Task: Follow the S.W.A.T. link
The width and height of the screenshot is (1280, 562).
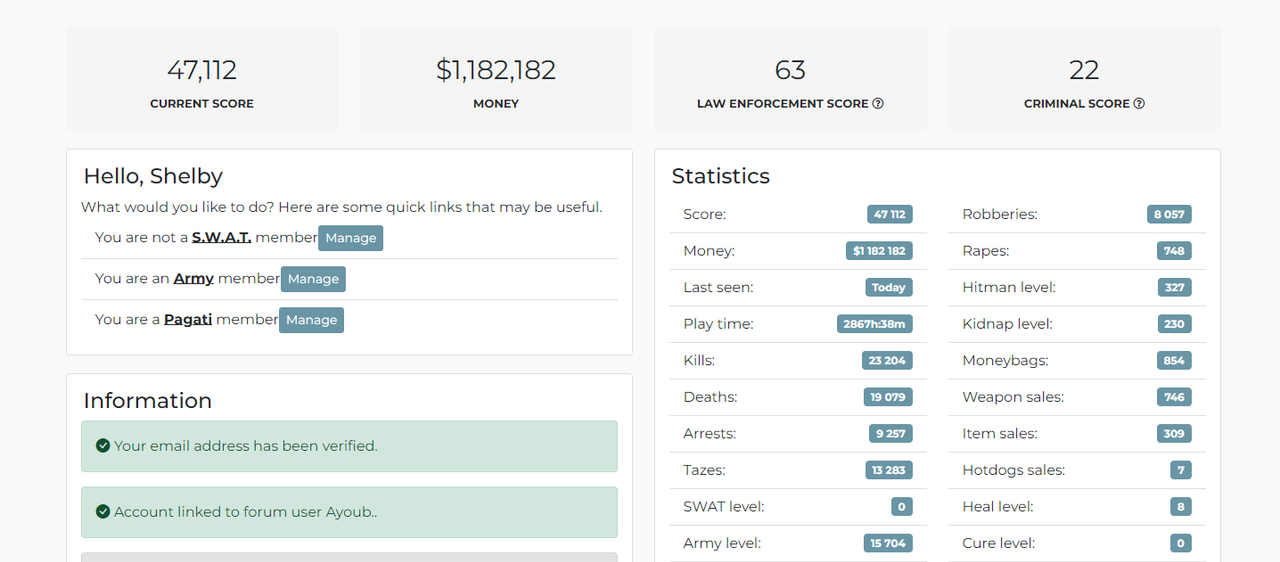Action: tap(221, 237)
